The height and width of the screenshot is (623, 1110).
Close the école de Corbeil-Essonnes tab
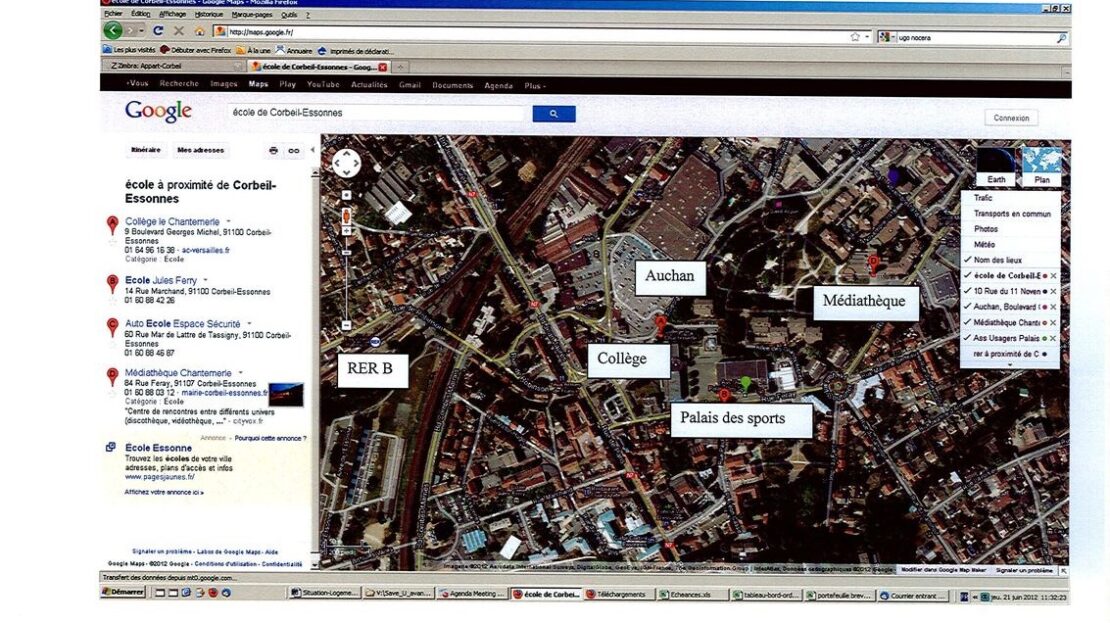coord(383,67)
